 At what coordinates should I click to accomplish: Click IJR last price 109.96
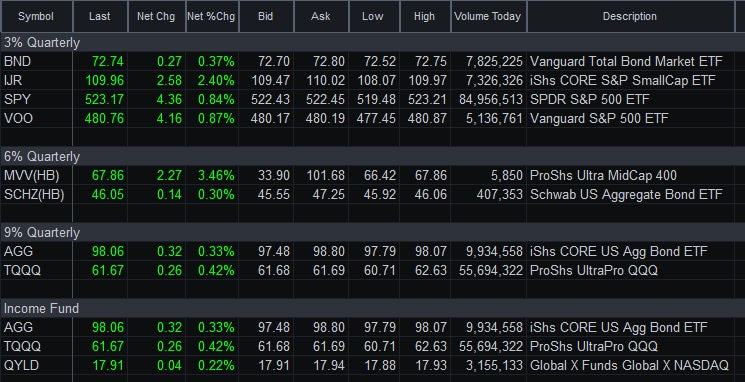pos(105,80)
